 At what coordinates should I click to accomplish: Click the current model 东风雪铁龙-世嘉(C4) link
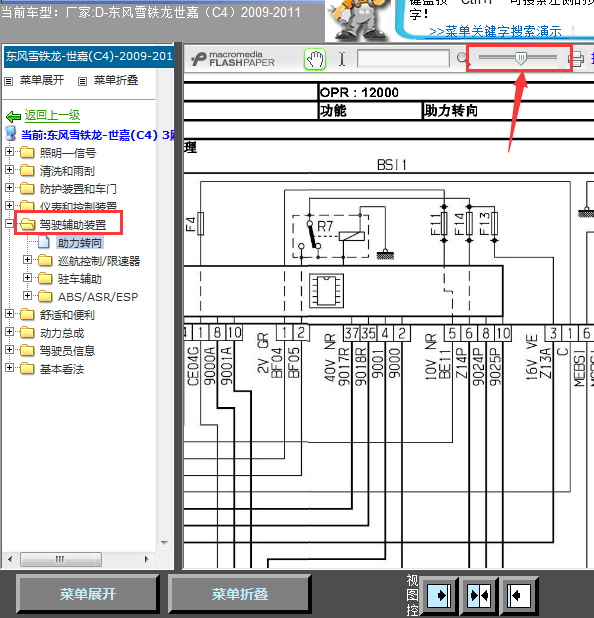(x=97, y=135)
